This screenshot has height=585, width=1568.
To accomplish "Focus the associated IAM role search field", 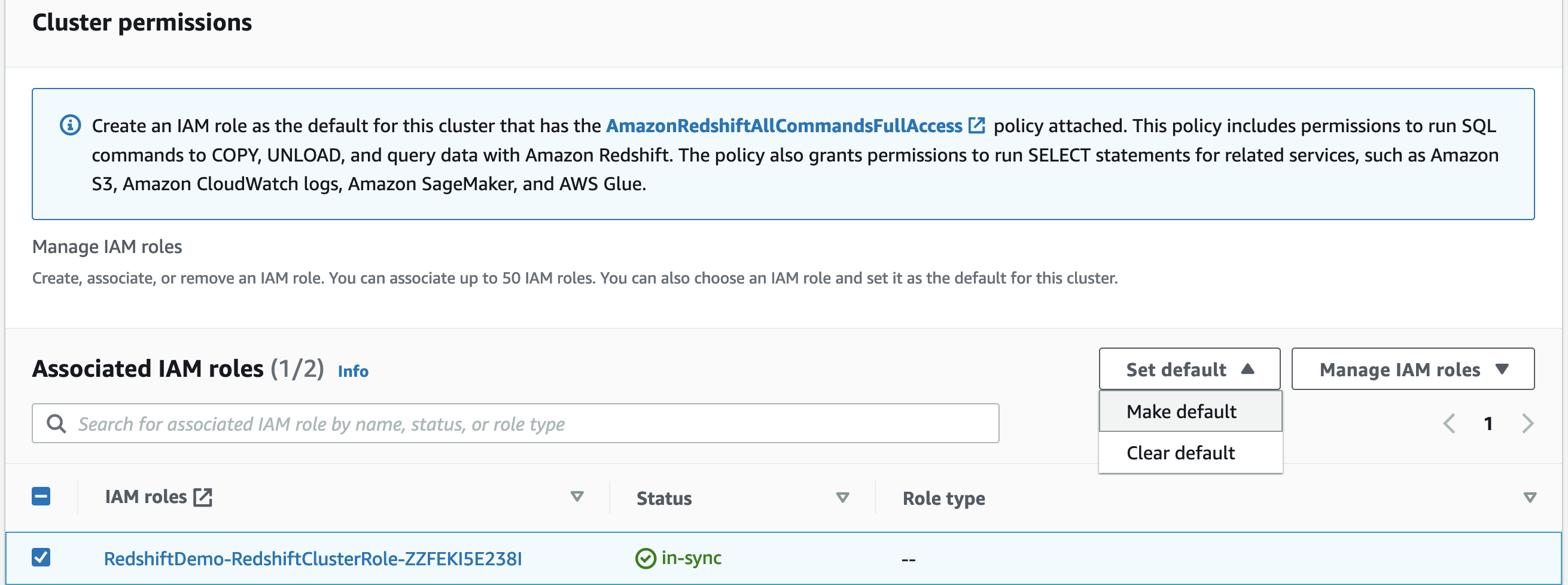I will (523, 423).
